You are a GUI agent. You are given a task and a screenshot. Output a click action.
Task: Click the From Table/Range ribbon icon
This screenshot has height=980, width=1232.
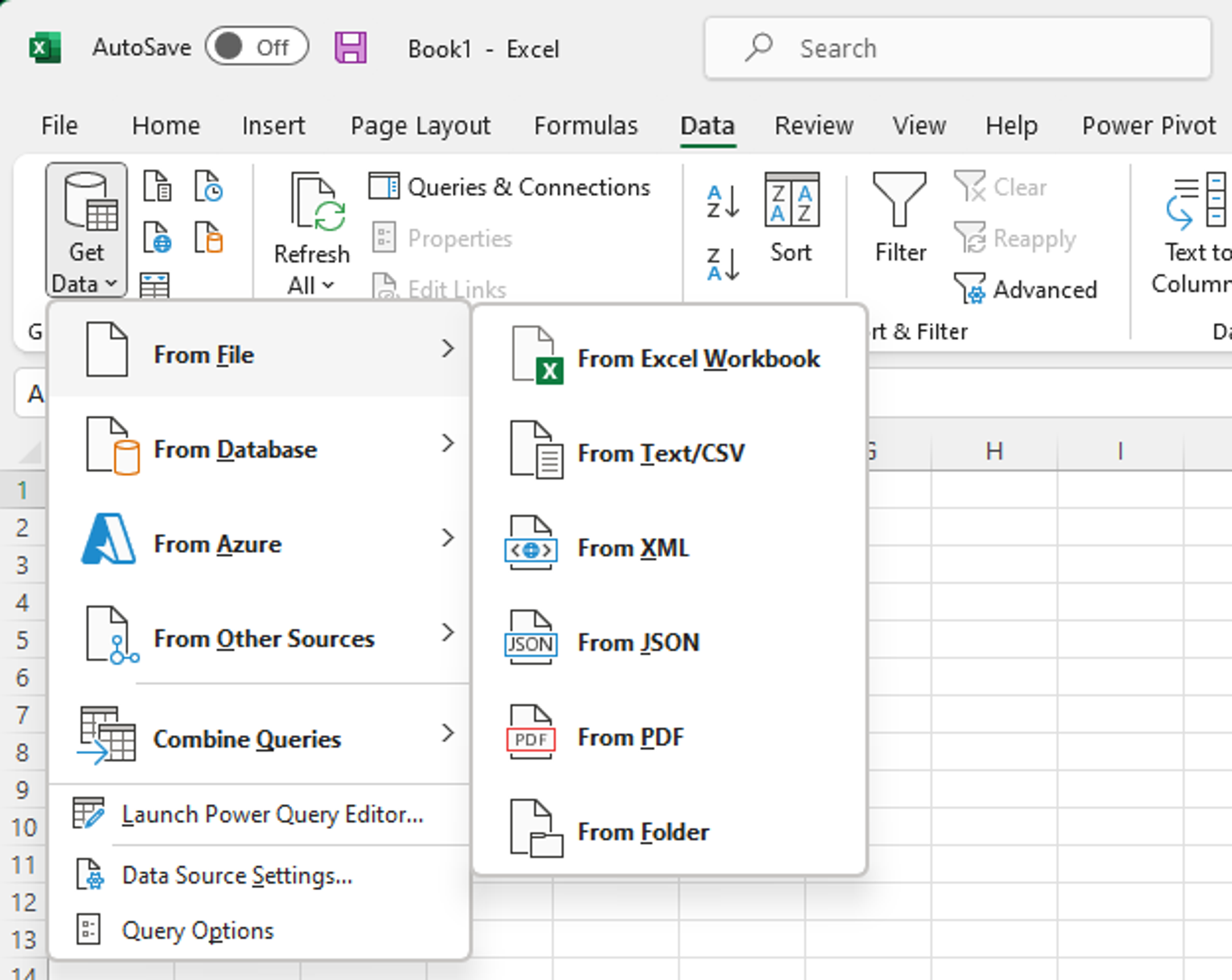pos(155,285)
